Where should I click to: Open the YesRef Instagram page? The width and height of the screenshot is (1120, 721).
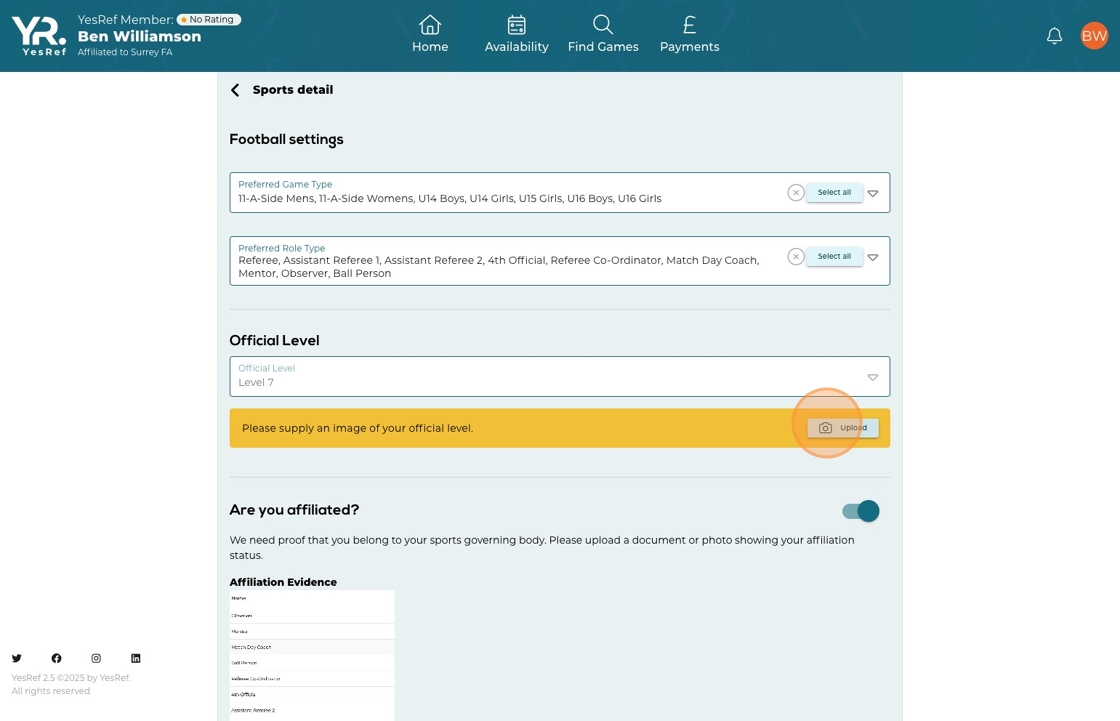pos(96,658)
